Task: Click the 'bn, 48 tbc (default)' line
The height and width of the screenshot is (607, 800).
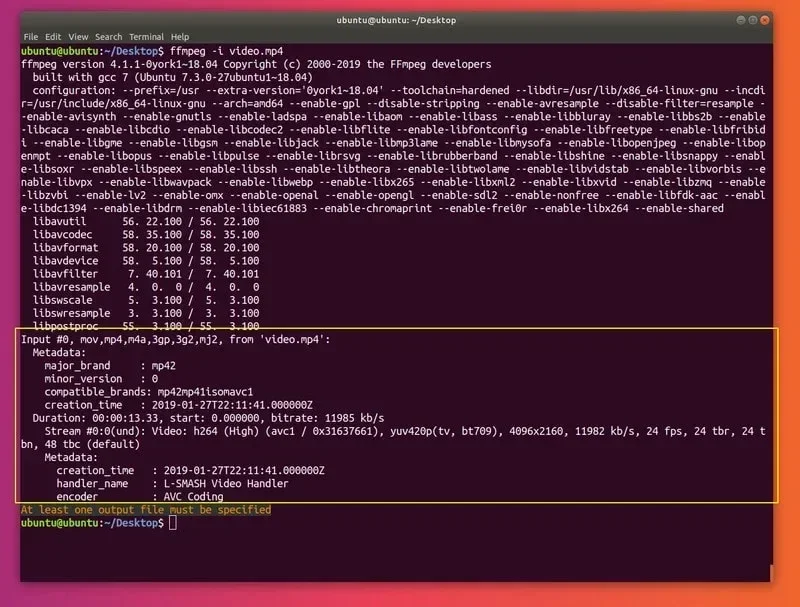Action: coord(80,444)
